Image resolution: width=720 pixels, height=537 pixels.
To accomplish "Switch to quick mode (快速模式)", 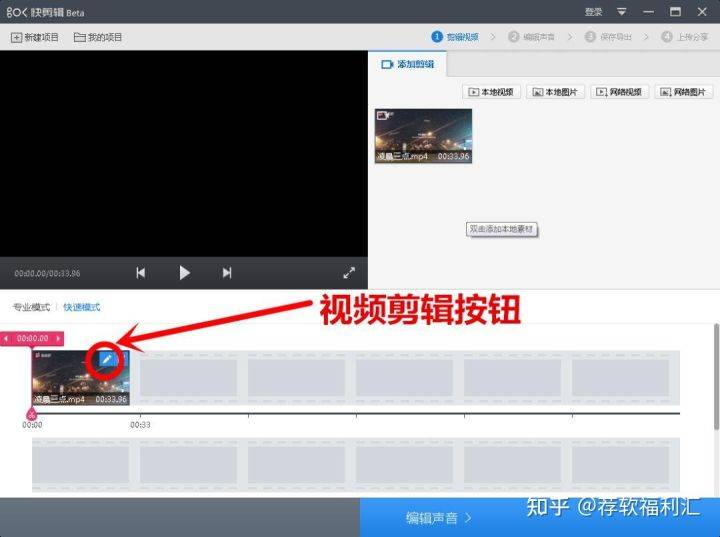I will click(x=82, y=307).
